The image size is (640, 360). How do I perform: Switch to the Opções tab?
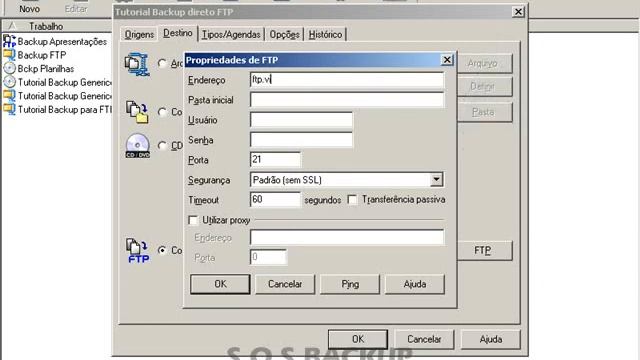click(284, 34)
